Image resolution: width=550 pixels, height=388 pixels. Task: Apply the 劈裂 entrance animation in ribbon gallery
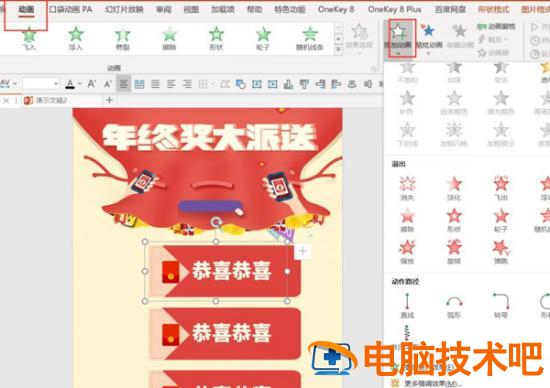click(x=122, y=39)
